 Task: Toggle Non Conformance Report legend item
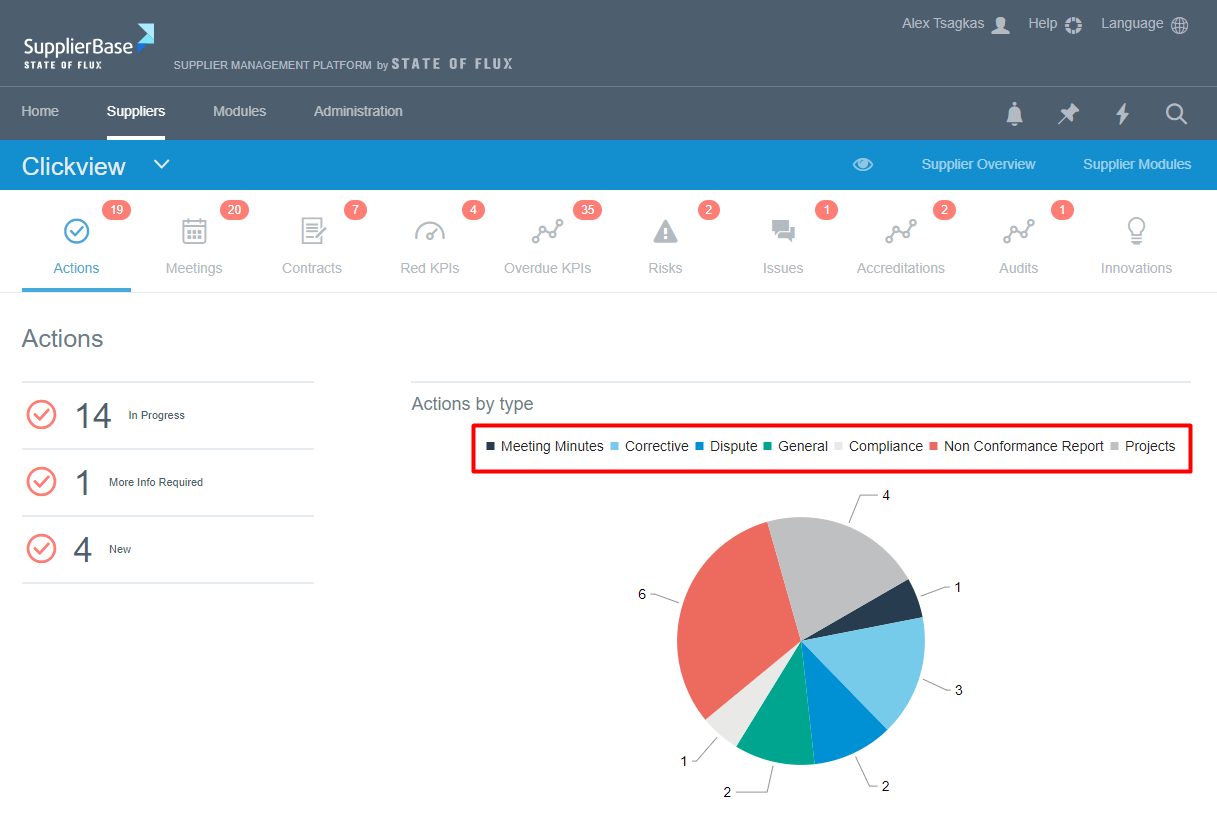pos(1017,446)
